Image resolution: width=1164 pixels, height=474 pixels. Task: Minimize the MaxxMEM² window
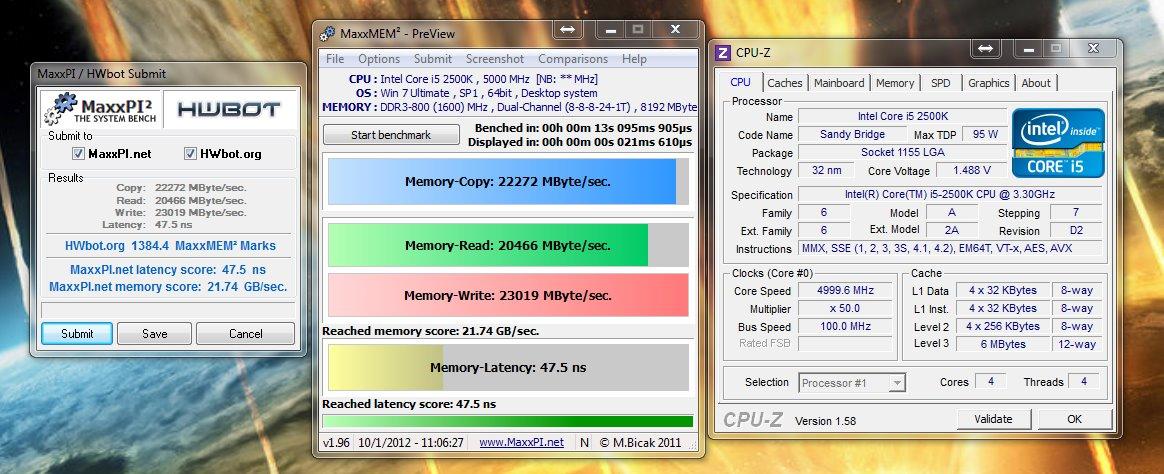coord(611,29)
